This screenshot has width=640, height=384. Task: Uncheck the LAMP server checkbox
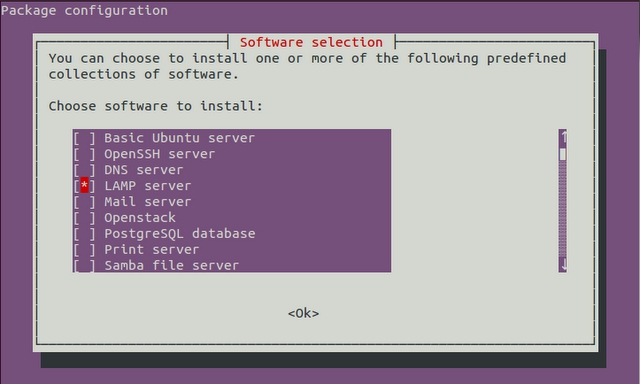(x=84, y=186)
